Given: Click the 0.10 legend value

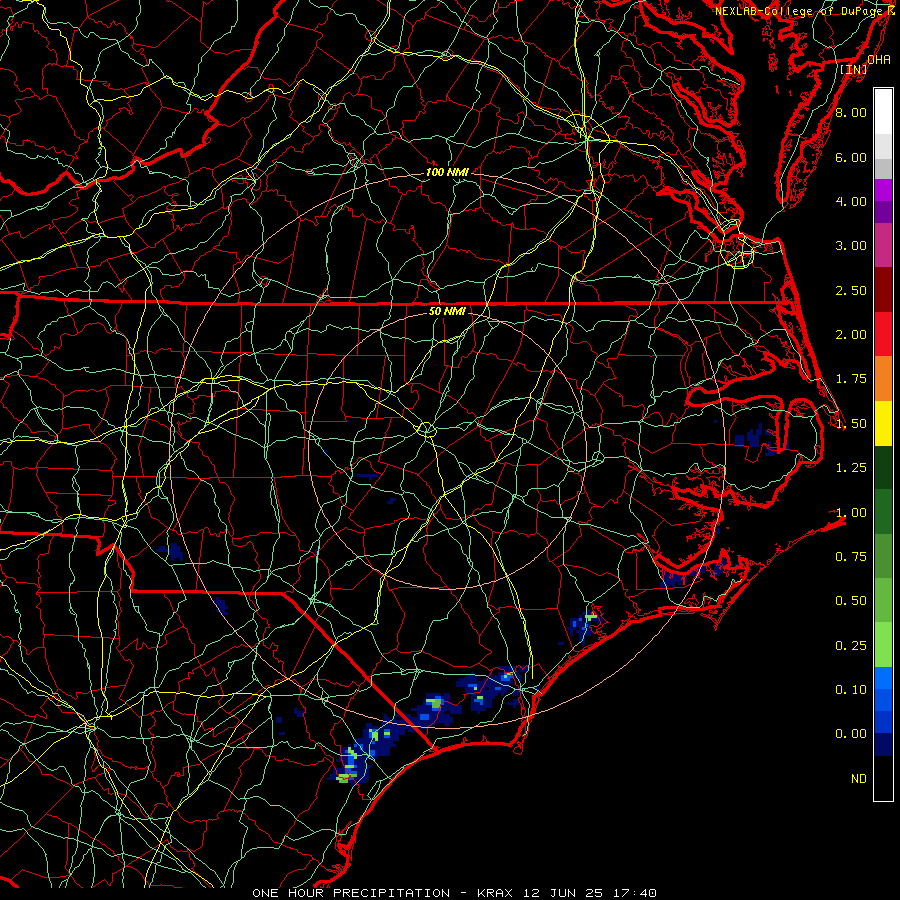Looking at the screenshot, I should pyautogui.click(x=851, y=690).
